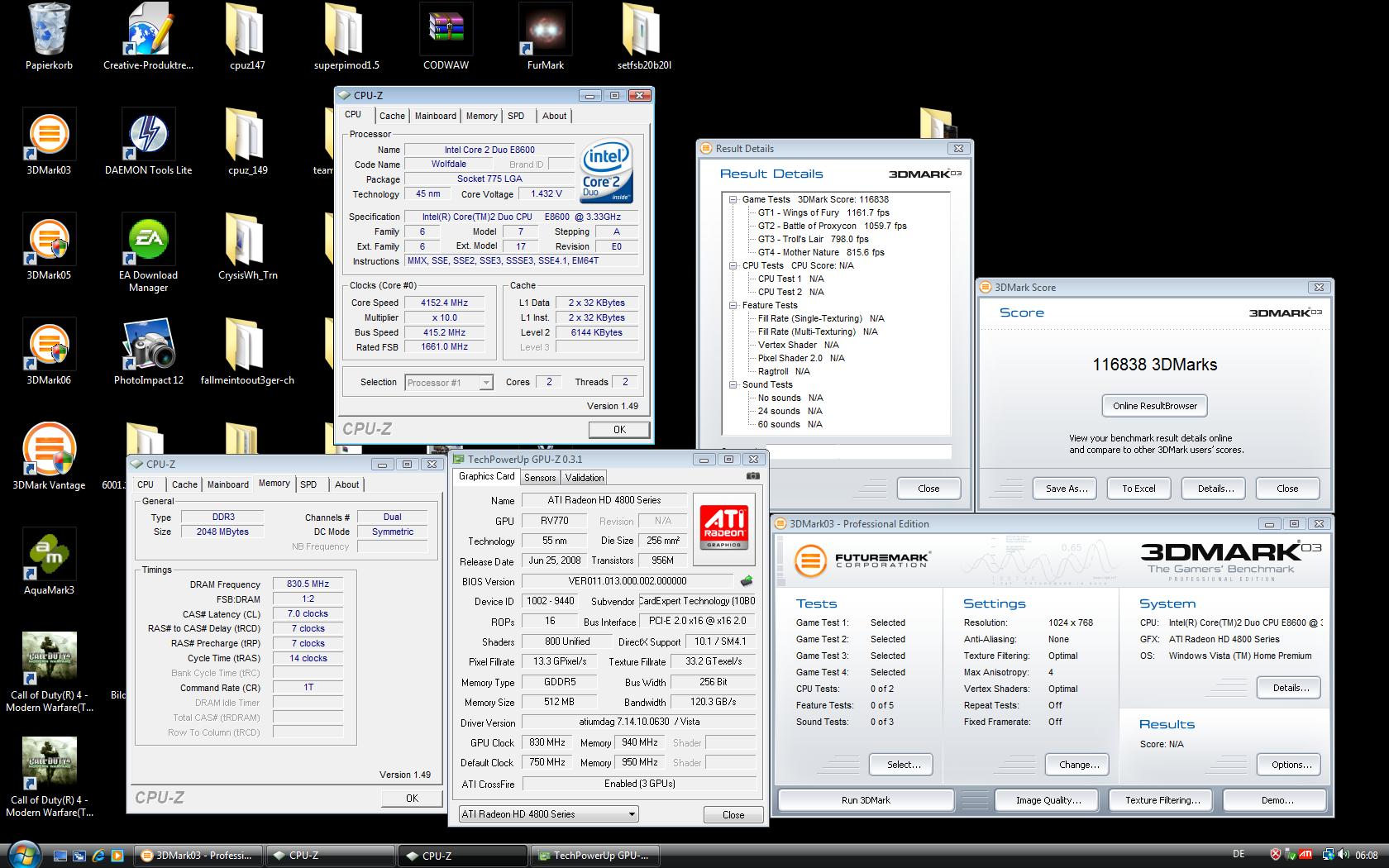Viewport: 1389px width, 868px height.
Task: Click OK in the CPU-Z Memory window
Action: [x=412, y=799]
